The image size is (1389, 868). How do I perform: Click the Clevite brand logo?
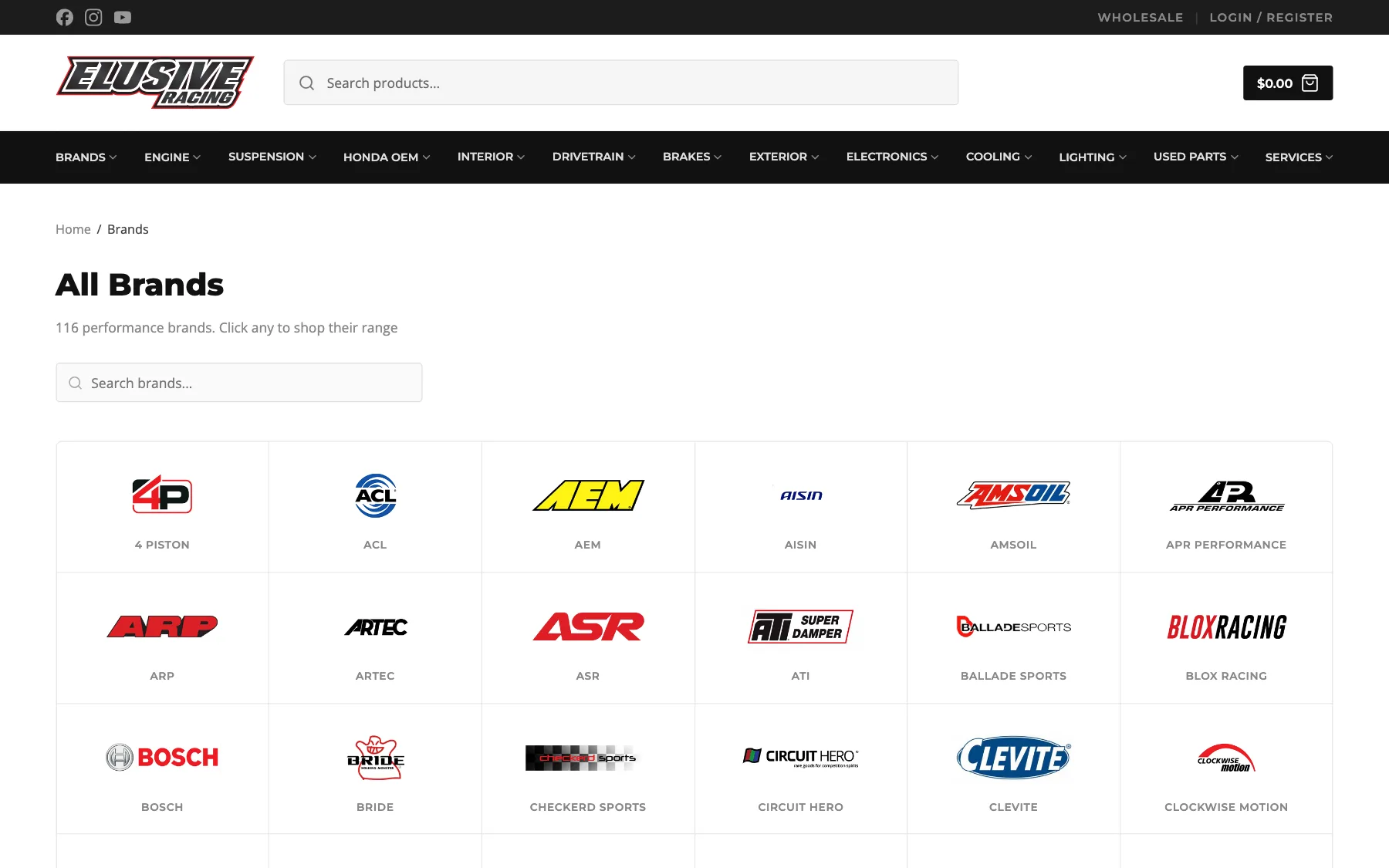coord(1013,757)
